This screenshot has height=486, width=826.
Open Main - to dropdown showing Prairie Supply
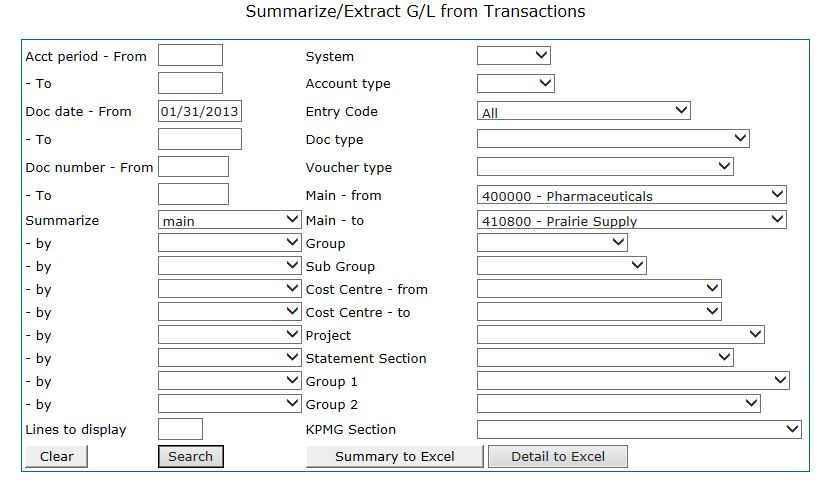(x=632, y=220)
